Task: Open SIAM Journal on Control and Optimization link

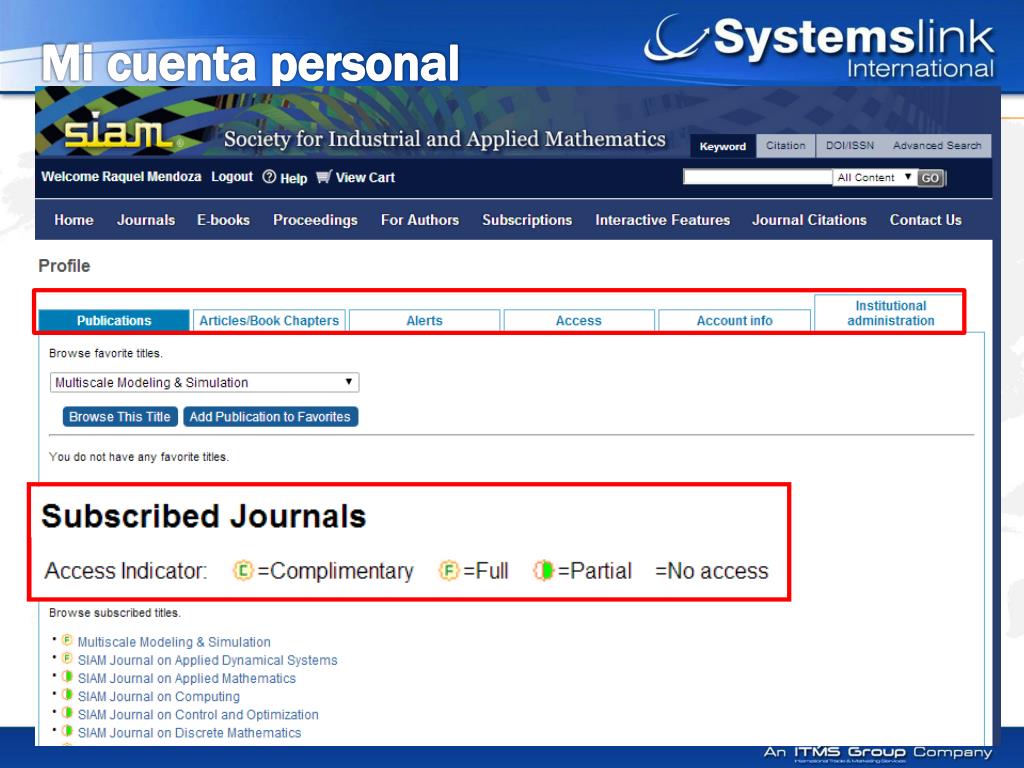Action: tap(198, 714)
